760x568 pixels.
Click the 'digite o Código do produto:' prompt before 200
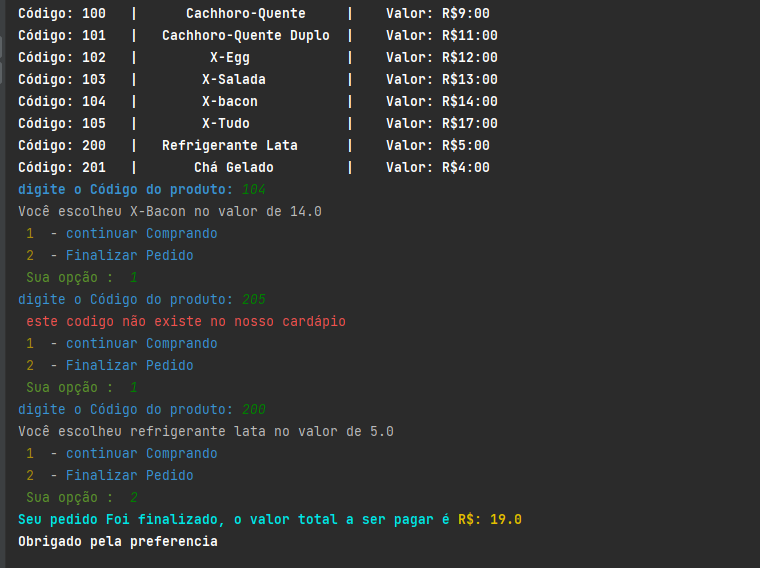pos(126,410)
